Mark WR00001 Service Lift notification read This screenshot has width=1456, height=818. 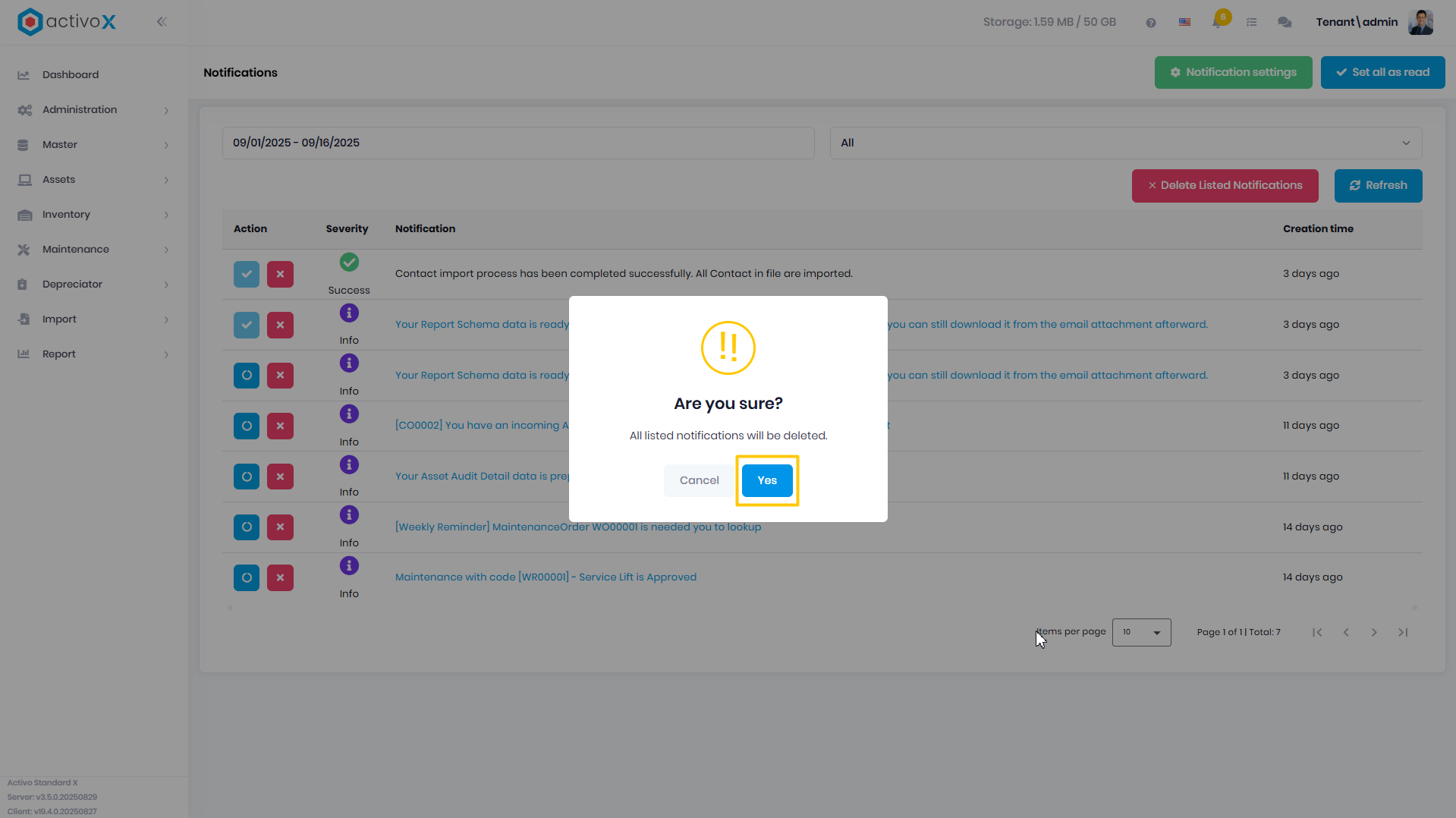[x=246, y=577]
